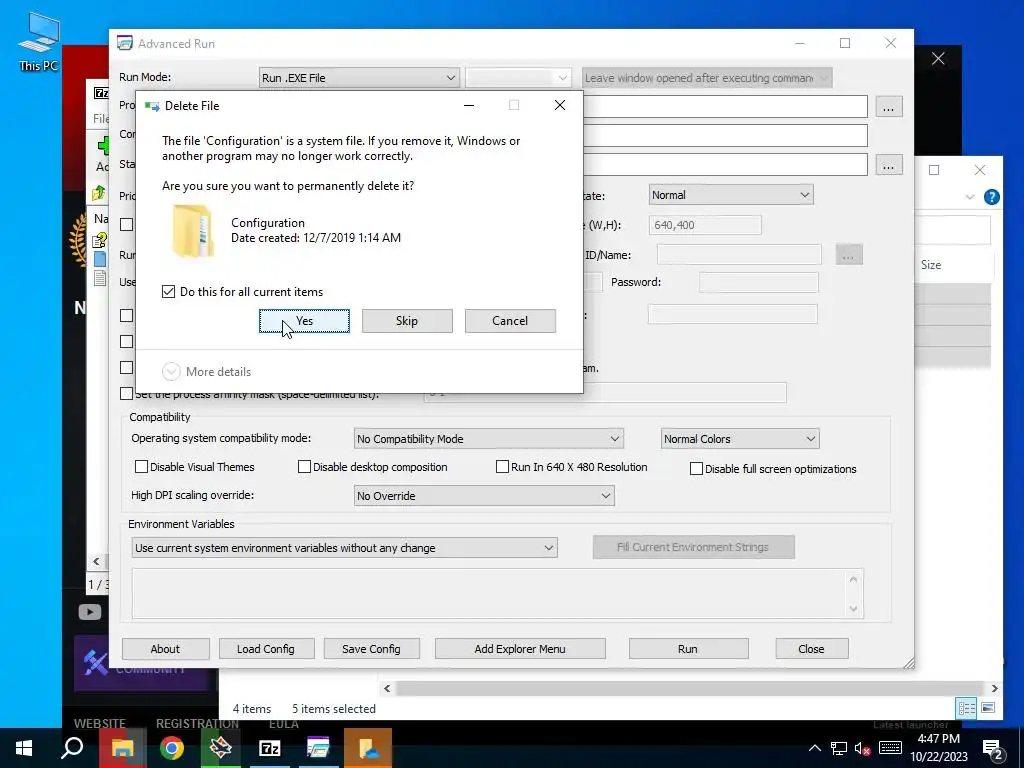Image resolution: width=1024 pixels, height=768 pixels.
Task: Open the network tray icon
Action: (839, 748)
